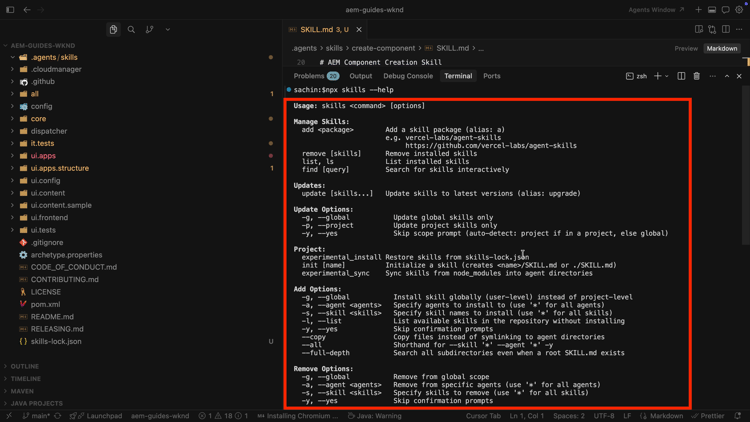Open the Ports tab
The width and height of the screenshot is (750, 422).
(492, 76)
